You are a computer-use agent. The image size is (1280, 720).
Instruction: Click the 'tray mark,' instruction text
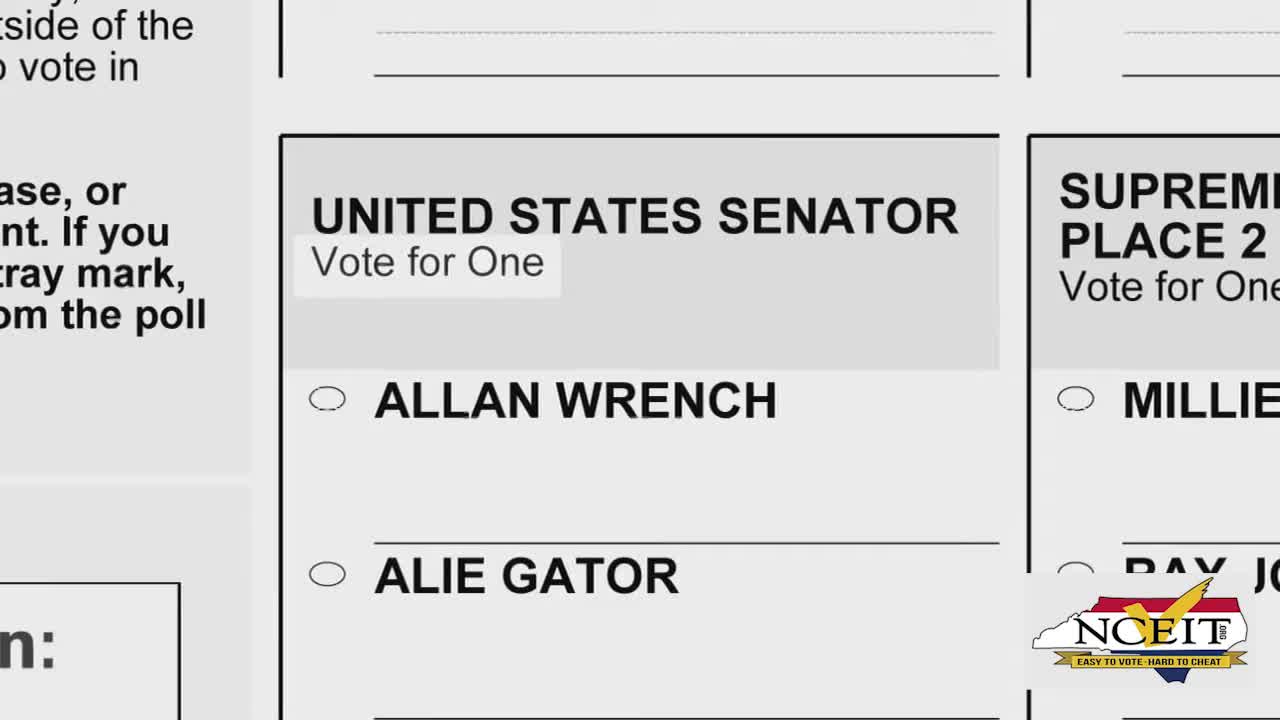click(x=92, y=272)
